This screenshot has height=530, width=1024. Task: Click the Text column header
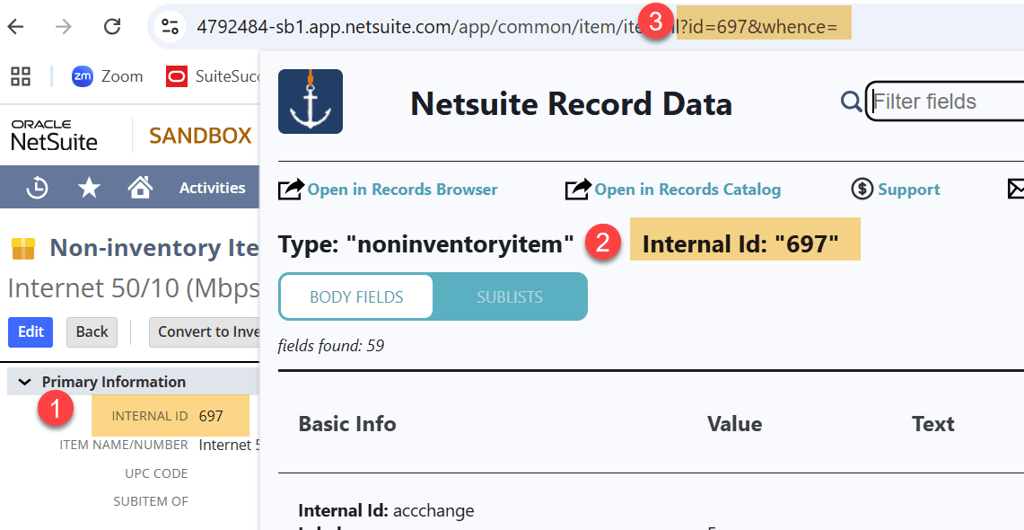(x=933, y=424)
